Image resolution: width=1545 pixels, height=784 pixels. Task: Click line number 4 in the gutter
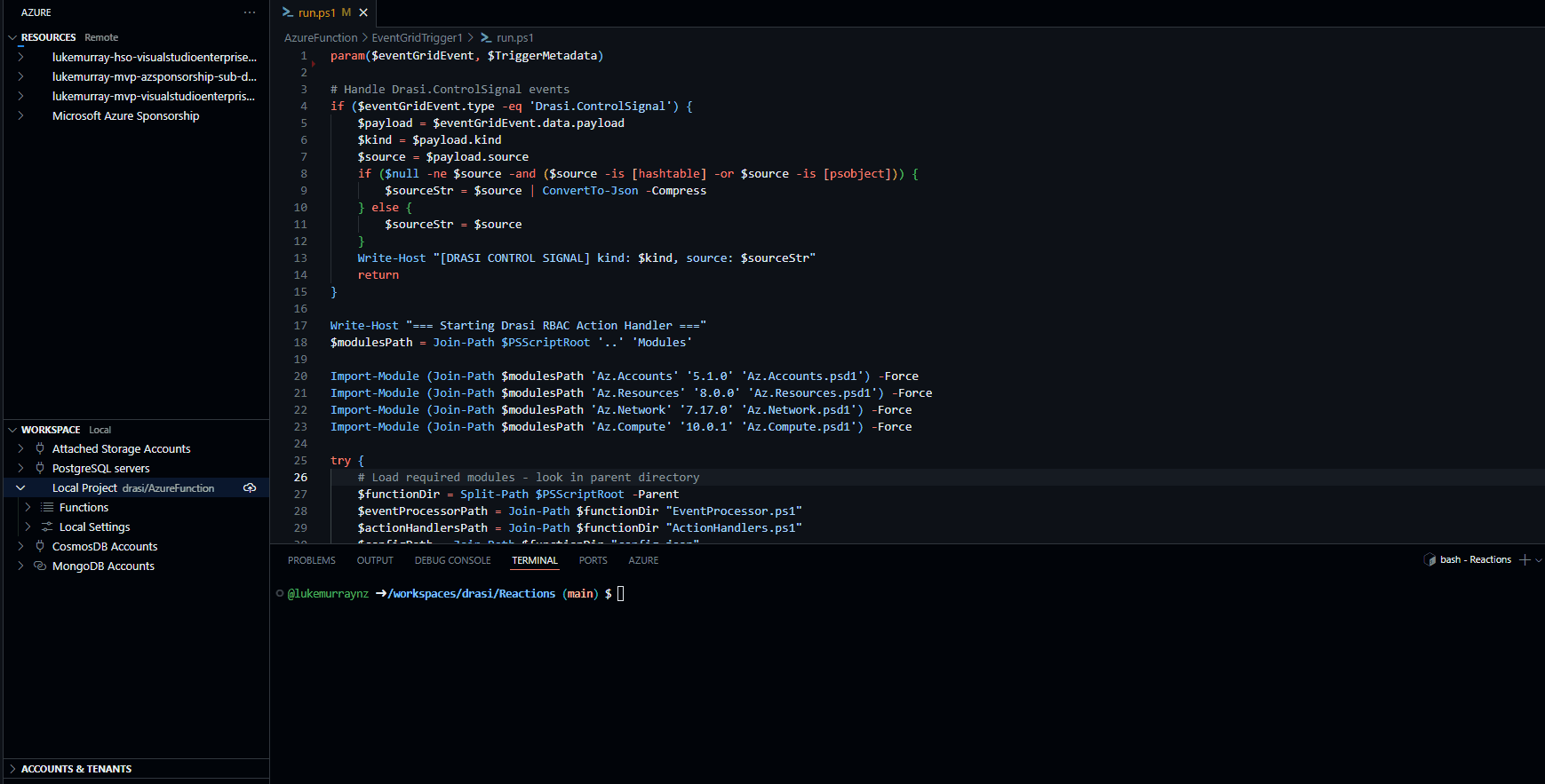304,106
